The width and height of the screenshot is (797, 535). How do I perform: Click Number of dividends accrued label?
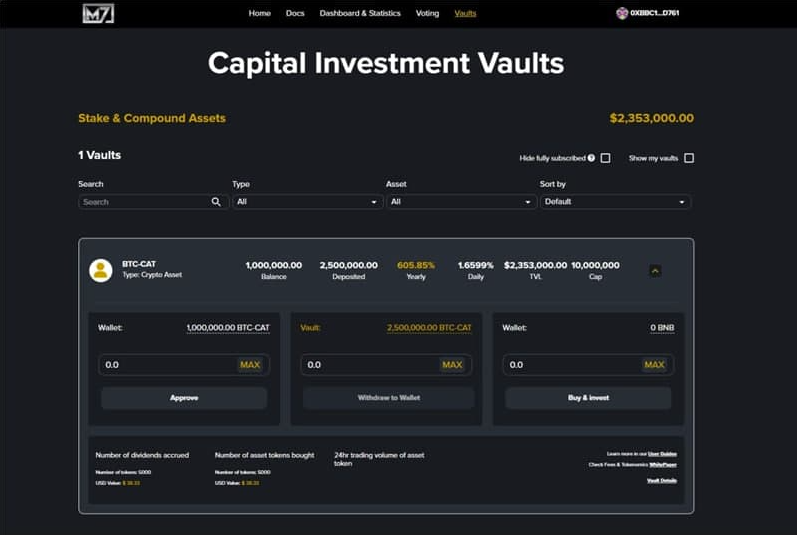tap(142, 455)
